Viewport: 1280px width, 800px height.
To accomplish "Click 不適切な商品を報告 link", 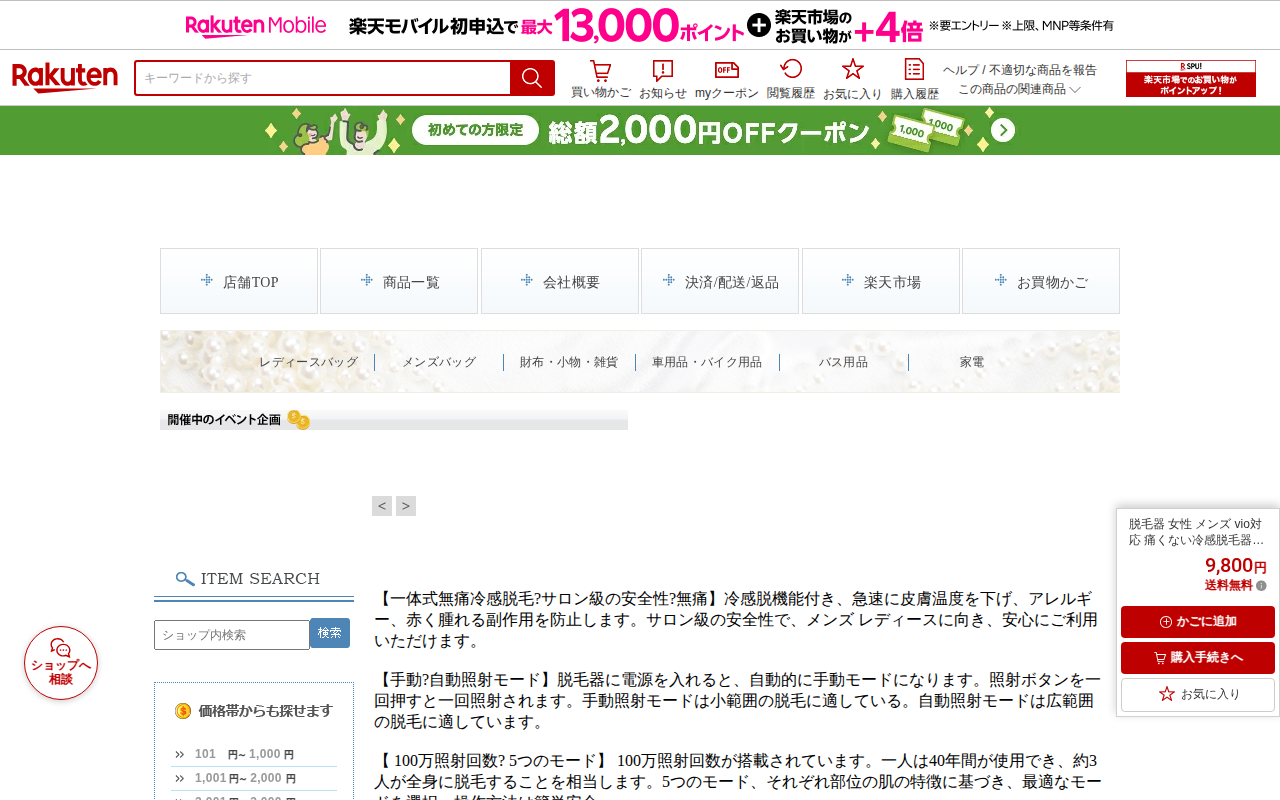I will (x=1043, y=70).
